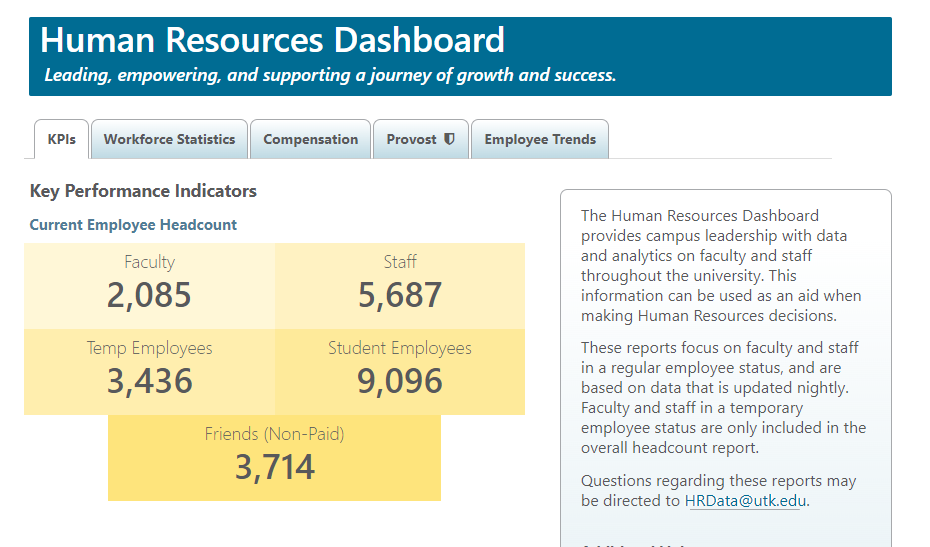Viewport: 930px width, 547px height.
Task: Open the Provost tab label
Action: coord(411,139)
